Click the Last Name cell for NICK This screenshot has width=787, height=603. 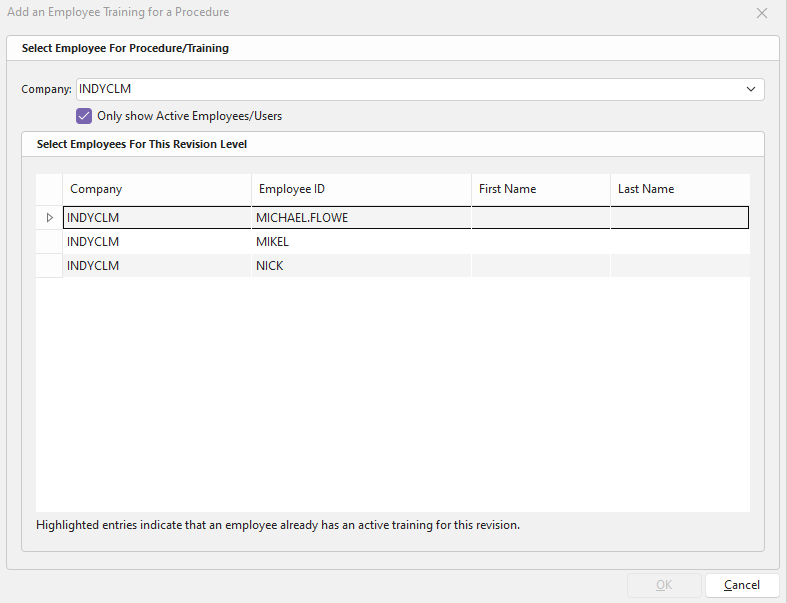click(679, 266)
